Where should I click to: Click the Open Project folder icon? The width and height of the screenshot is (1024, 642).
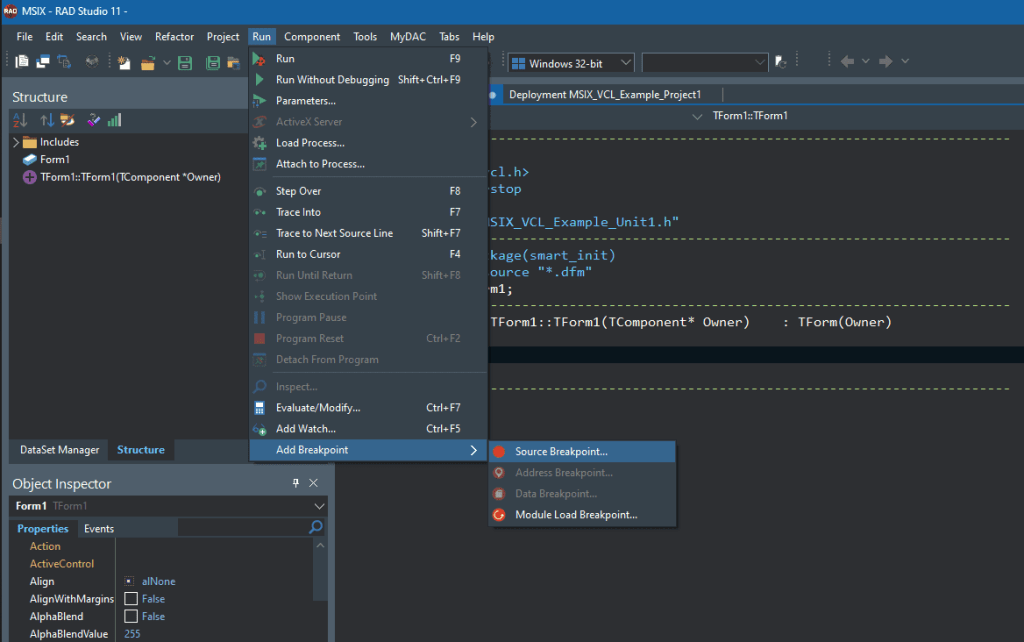tap(233, 63)
